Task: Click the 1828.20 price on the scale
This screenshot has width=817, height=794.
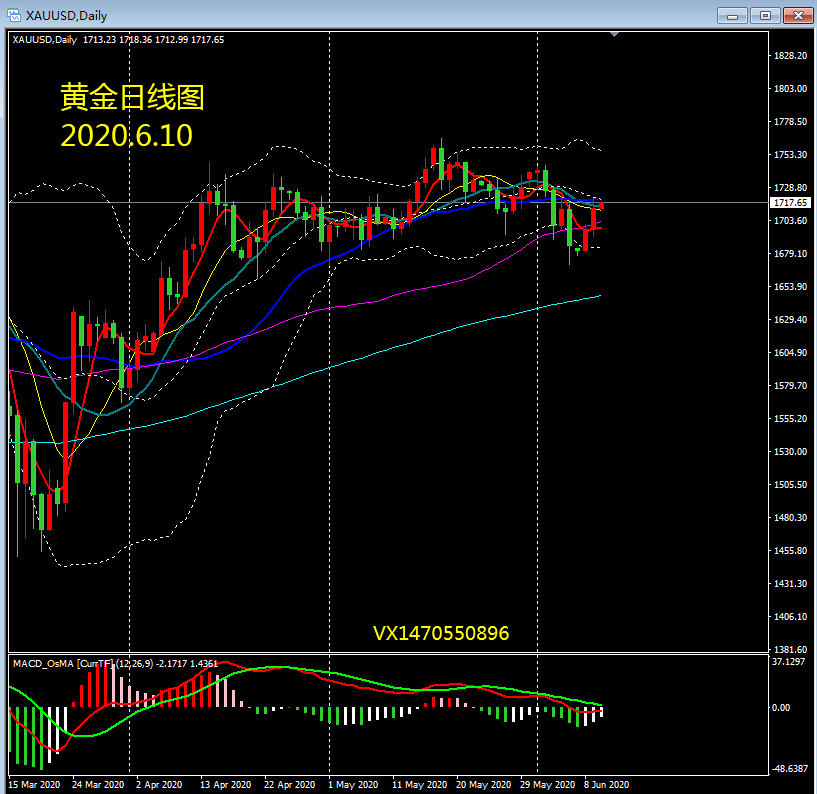Action: (790, 56)
